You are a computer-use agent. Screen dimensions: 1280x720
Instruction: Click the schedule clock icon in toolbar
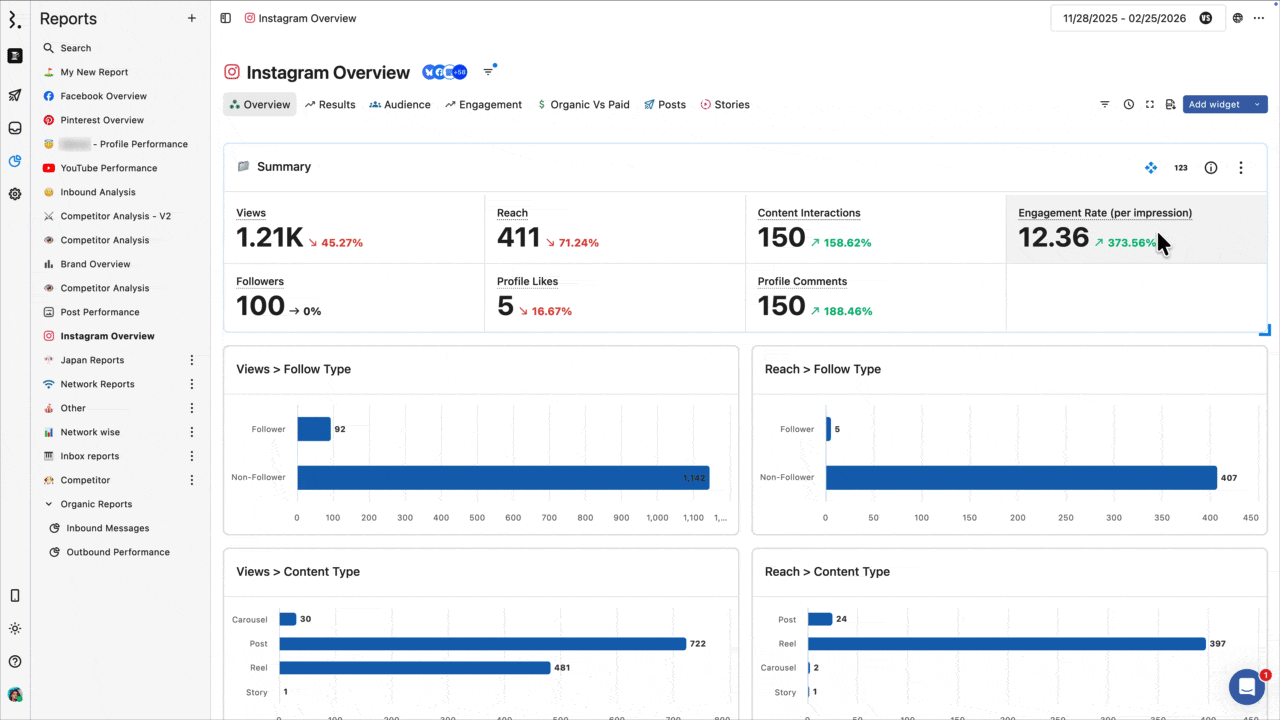[1128, 104]
